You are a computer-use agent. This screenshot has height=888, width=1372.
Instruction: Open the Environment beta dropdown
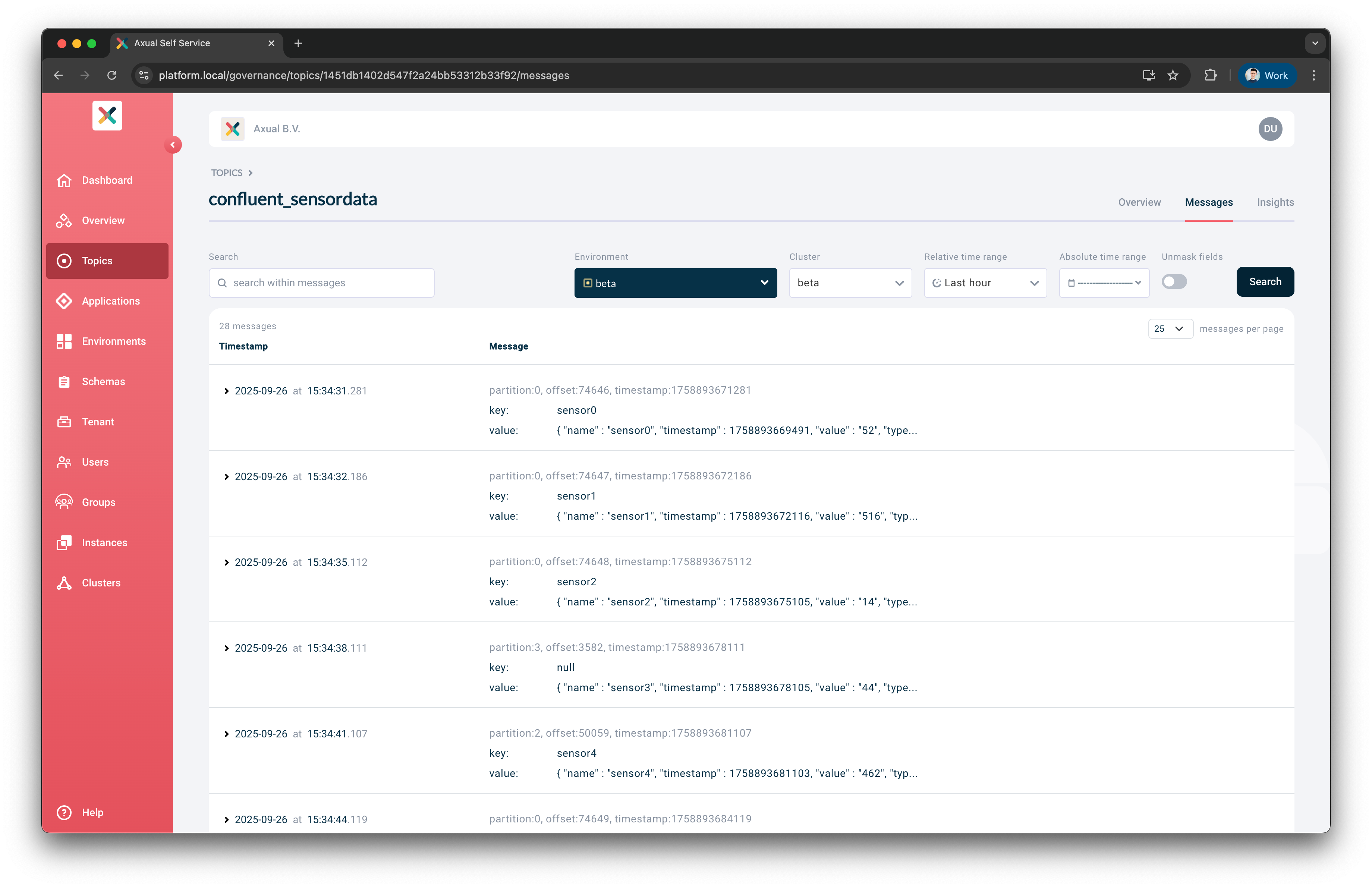click(x=675, y=283)
